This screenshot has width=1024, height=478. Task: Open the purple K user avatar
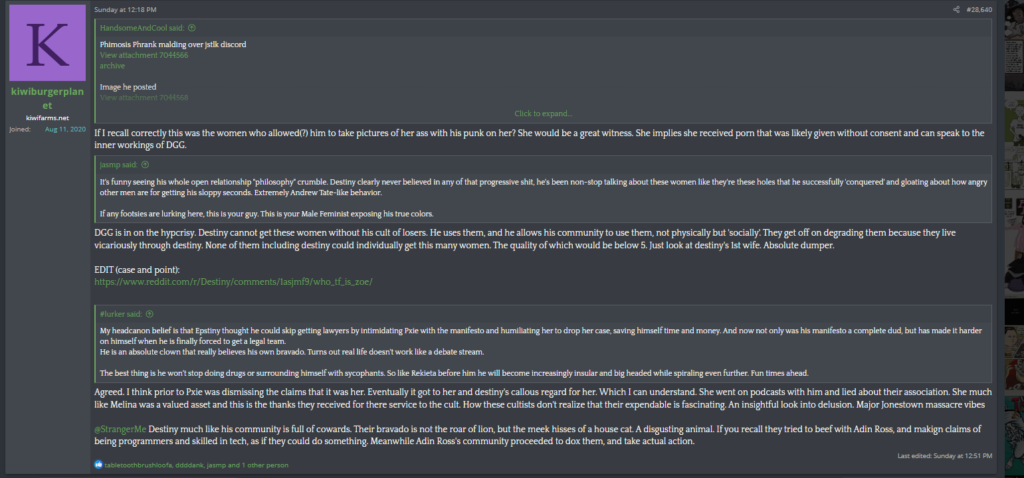[48, 42]
